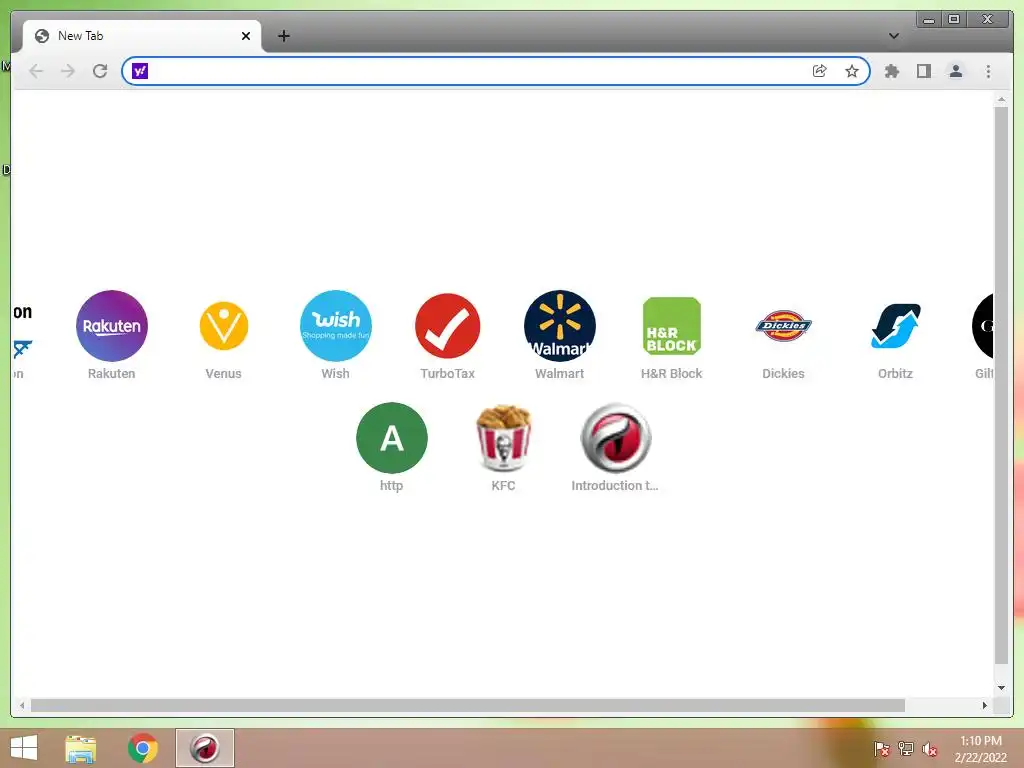The image size is (1024, 768).
Task: Click the Walmart label text
Action: (x=560, y=374)
